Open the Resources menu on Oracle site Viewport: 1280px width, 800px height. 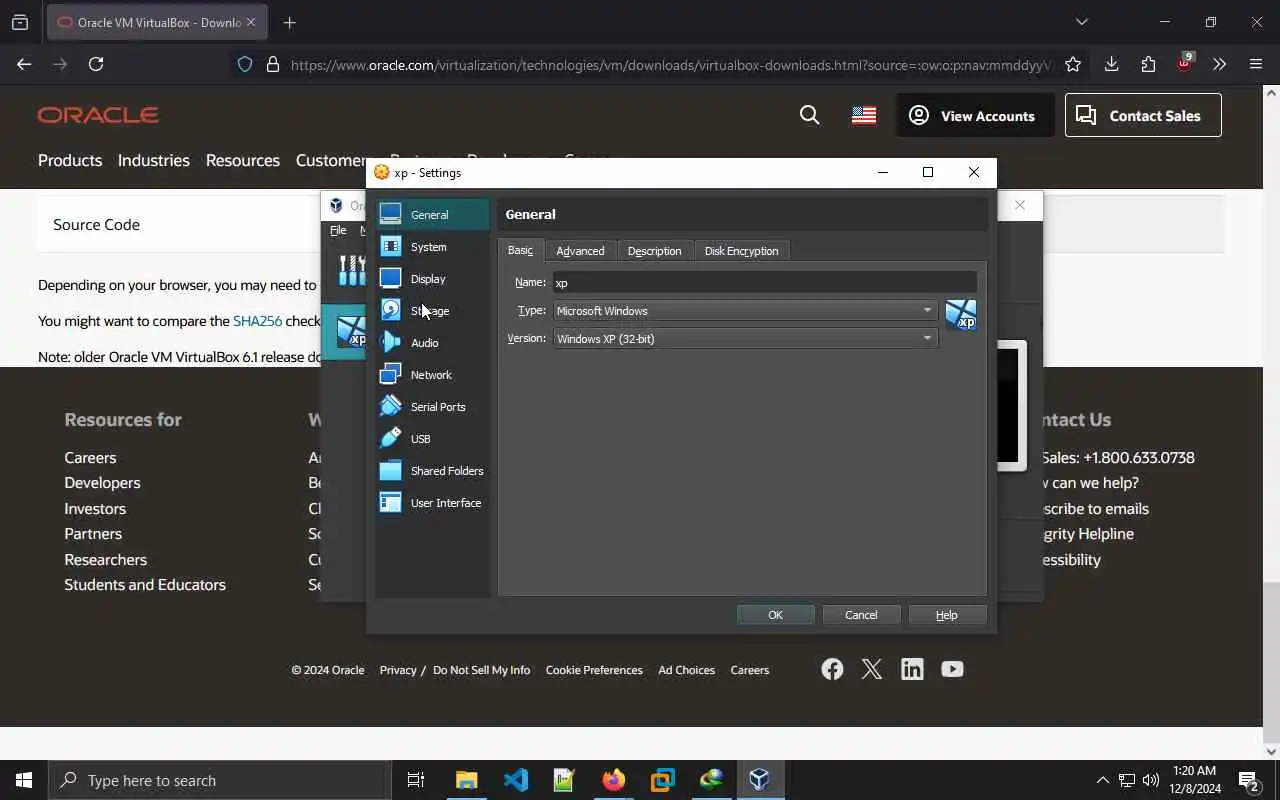[x=243, y=160]
